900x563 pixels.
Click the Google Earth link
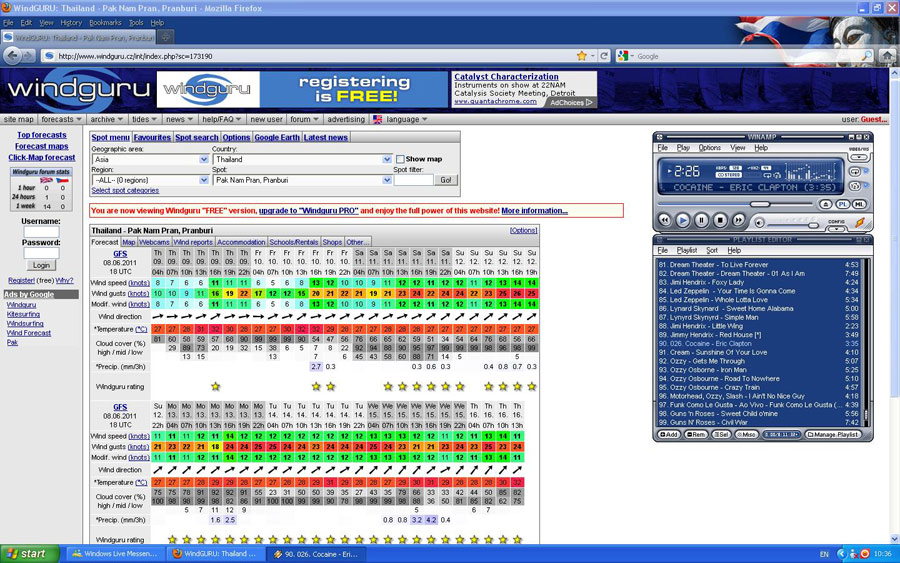[277, 137]
